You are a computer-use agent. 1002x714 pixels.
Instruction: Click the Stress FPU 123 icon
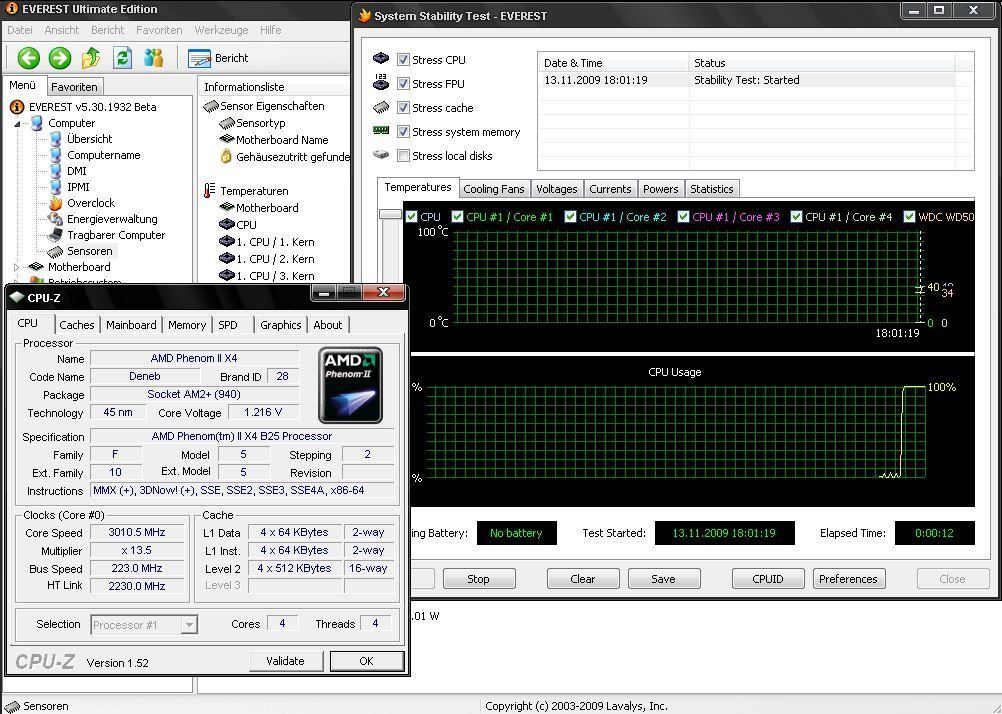point(381,82)
